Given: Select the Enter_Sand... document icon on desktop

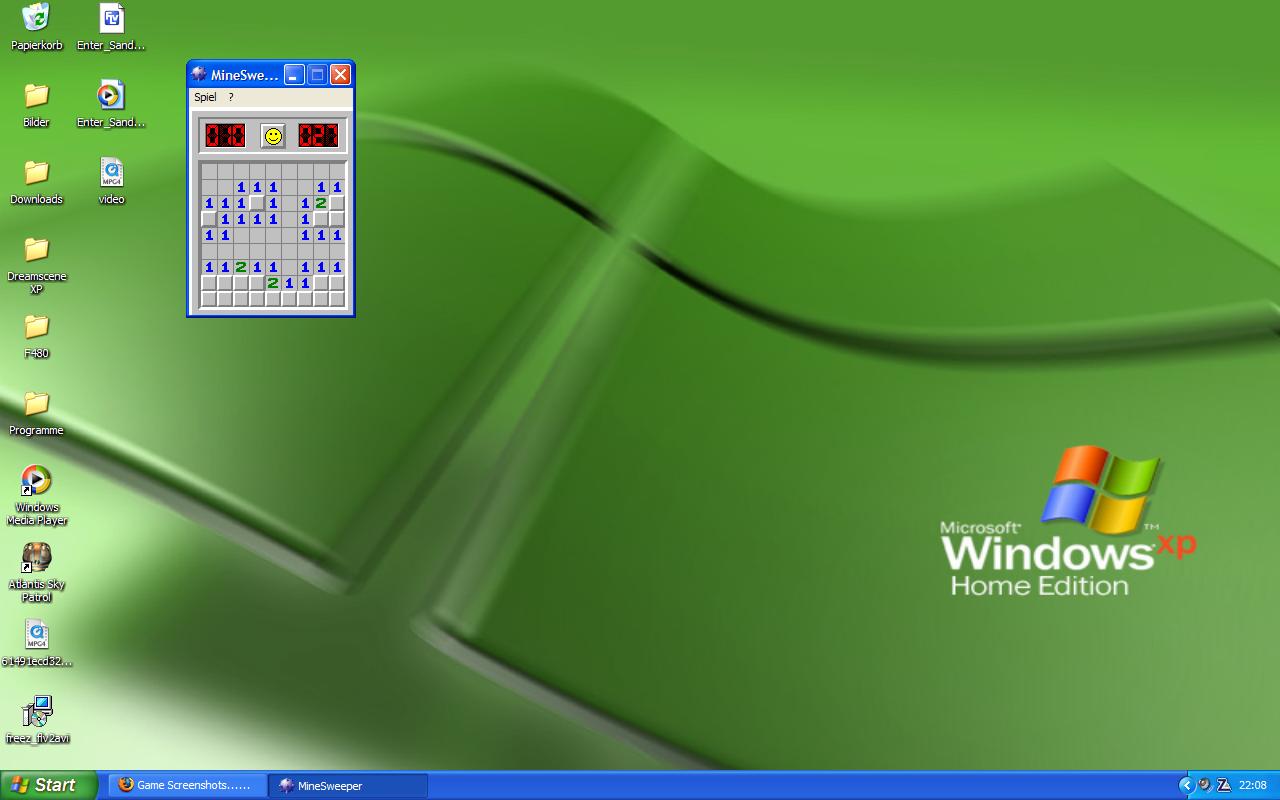Looking at the screenshot, I should [x=111, y=18].
